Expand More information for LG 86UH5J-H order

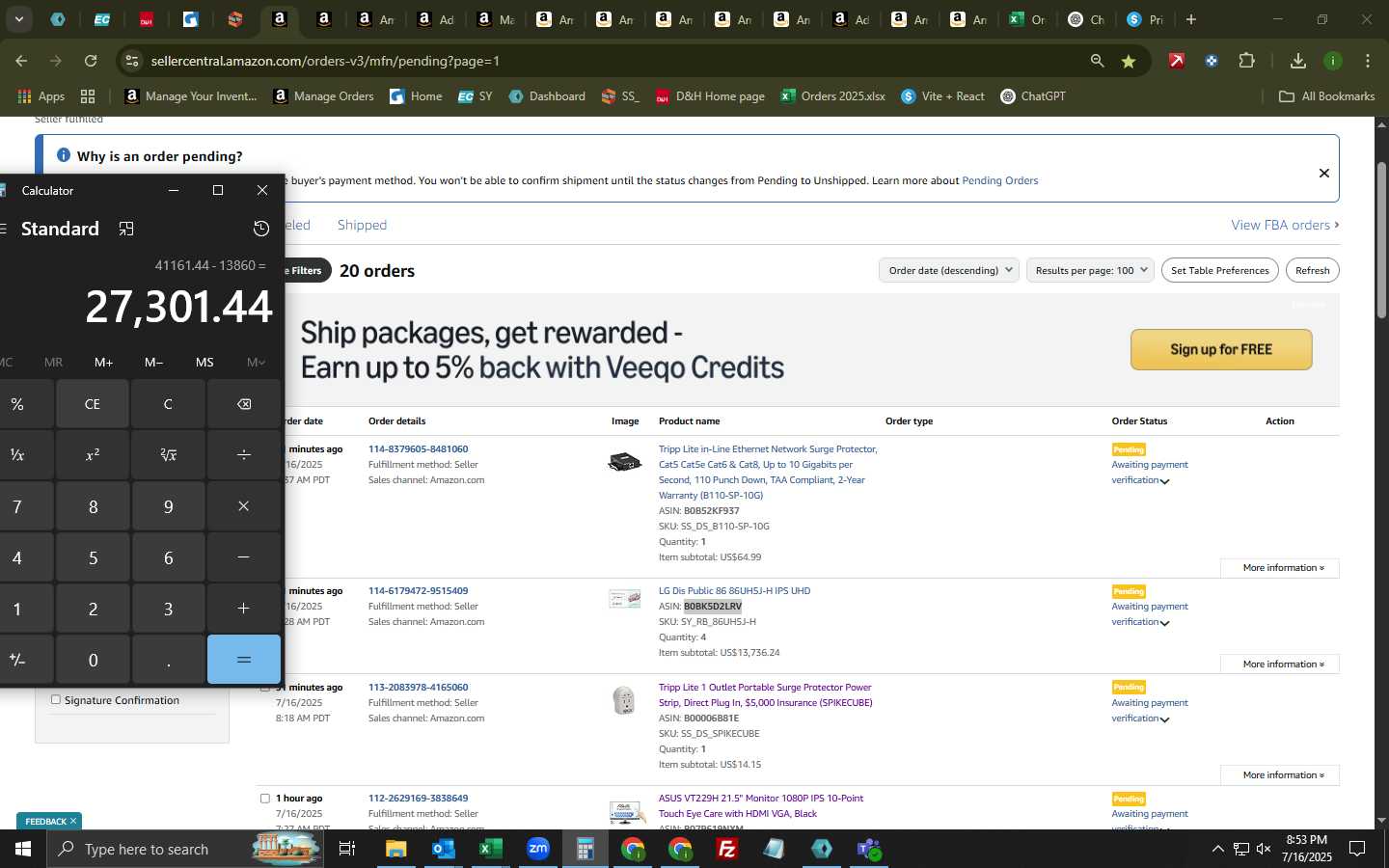point(1279,664)
